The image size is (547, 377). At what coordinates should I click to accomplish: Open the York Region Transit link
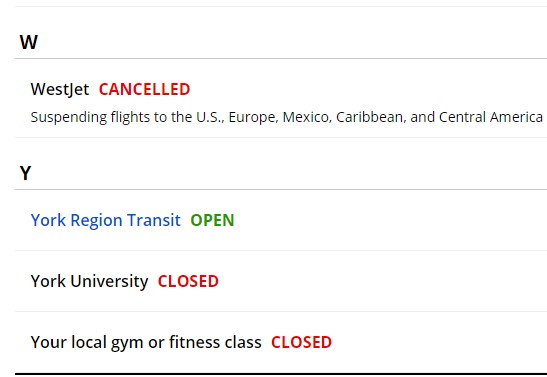pos(106,220)
